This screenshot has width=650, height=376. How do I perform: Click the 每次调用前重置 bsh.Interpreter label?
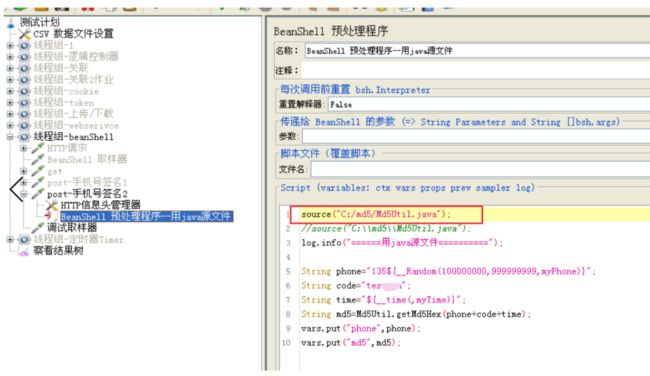pos(355,90)
